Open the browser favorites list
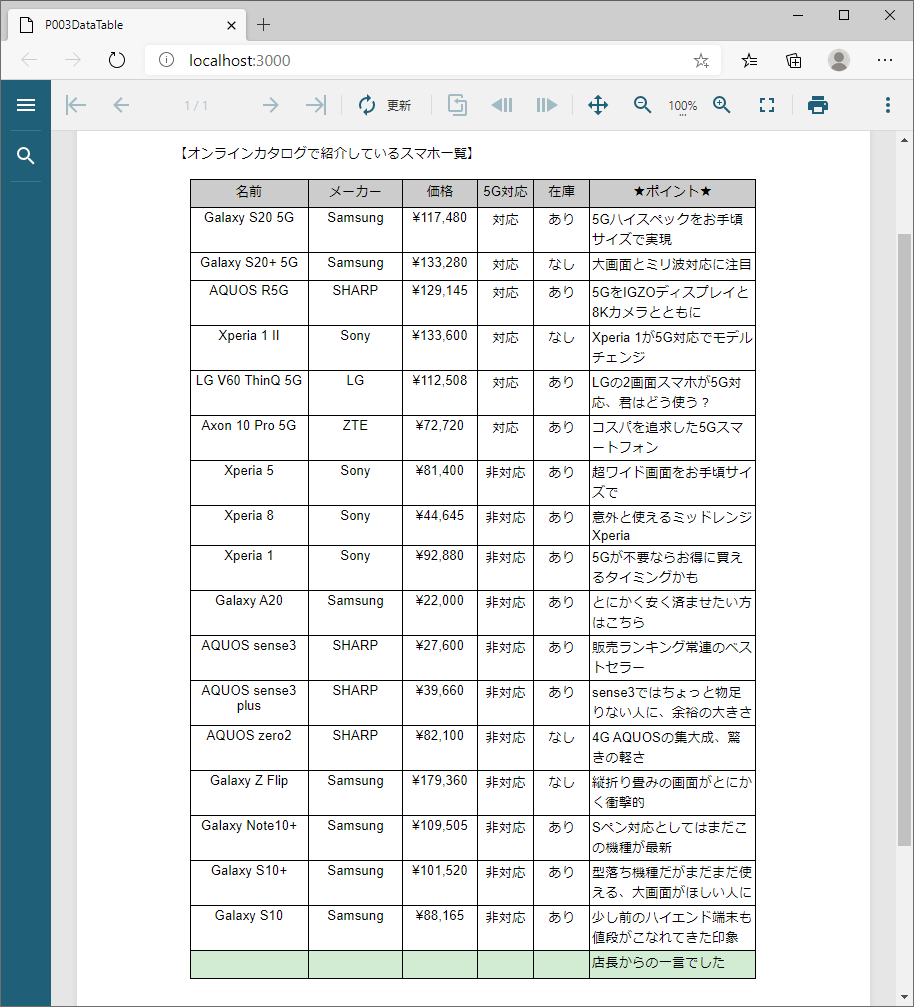Image resolution: width=914 pixels, height=1007 pixels. tap(750, 60)
